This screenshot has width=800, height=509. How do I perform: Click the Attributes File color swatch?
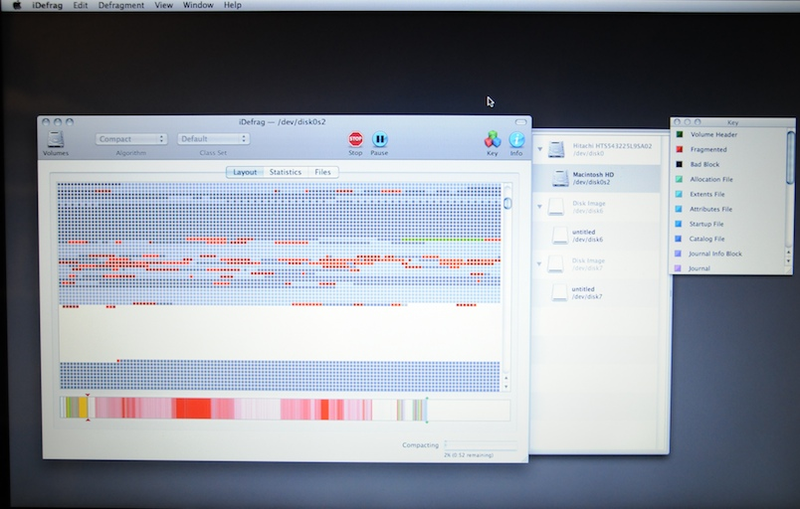coord(679,209)
